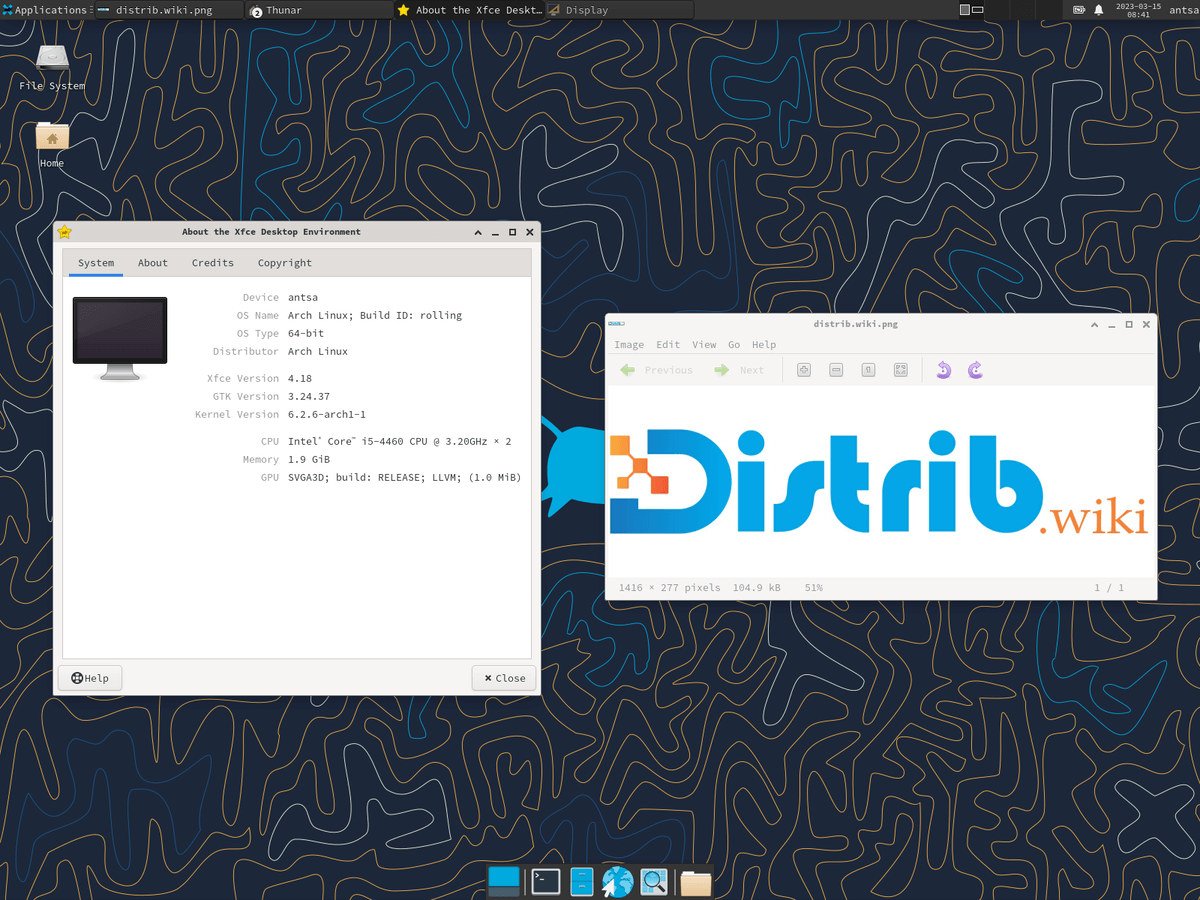Image resolution: width=1200 pixels, height=900 pixels.
Task: Click Show Desktop icon in dock
Action: 504,880
